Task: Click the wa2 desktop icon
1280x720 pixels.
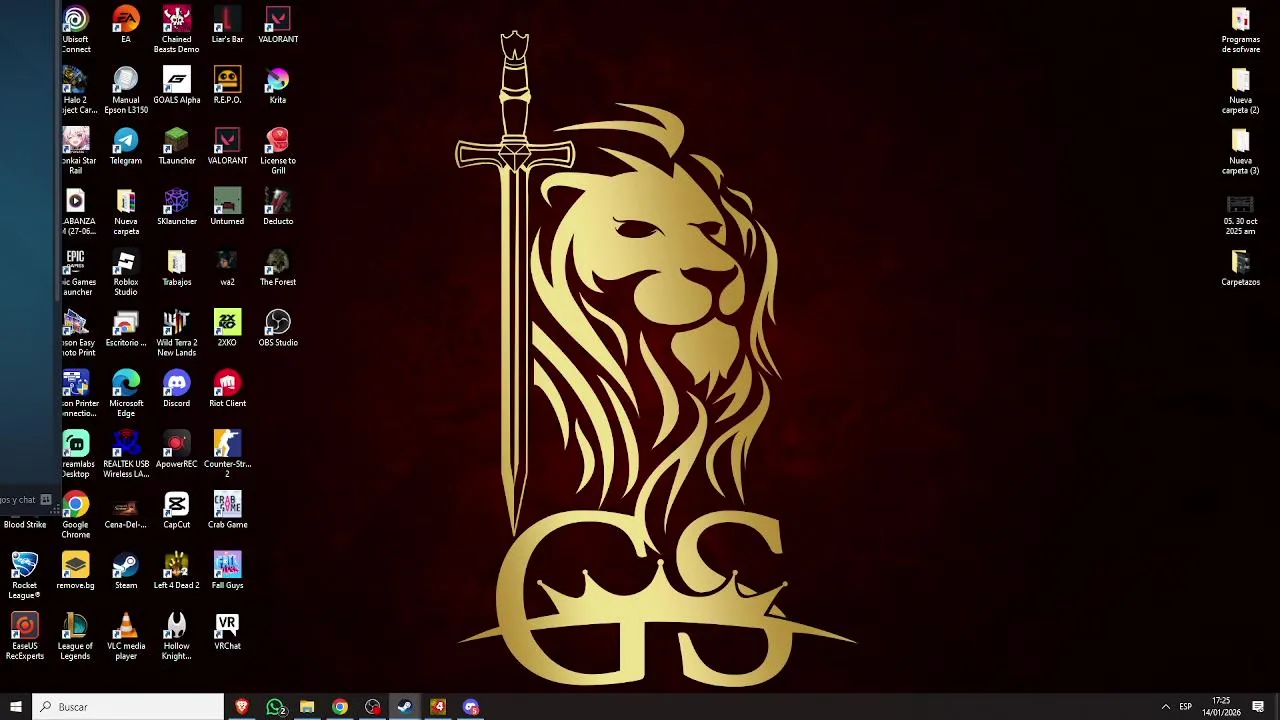Action: pos(227,268)
